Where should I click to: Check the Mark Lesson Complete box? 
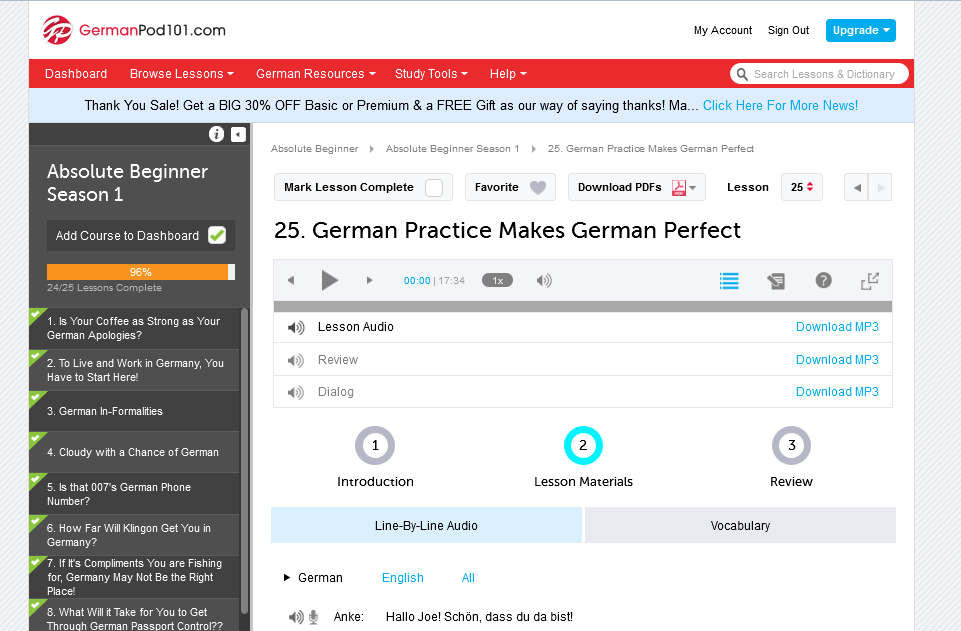(x=435, y=187)
